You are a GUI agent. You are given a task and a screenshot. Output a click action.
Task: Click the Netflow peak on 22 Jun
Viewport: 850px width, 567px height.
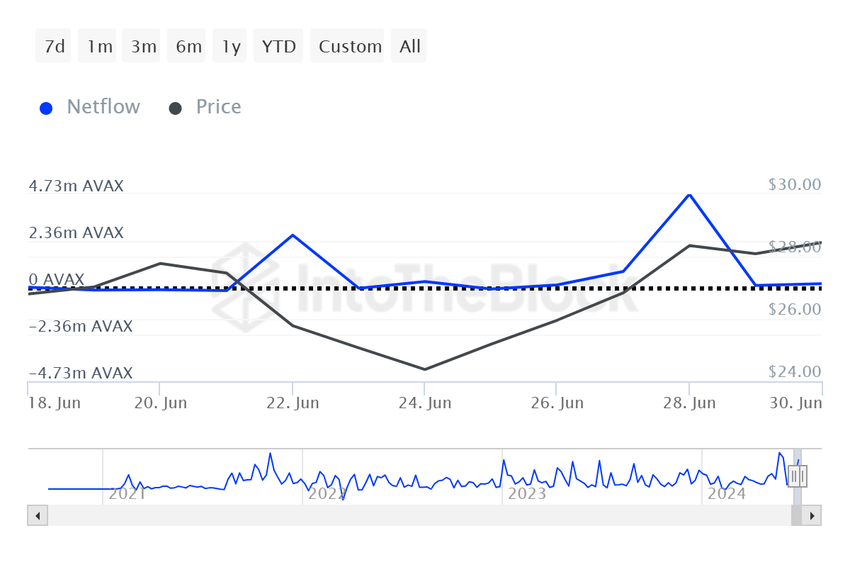coord(292,235)
